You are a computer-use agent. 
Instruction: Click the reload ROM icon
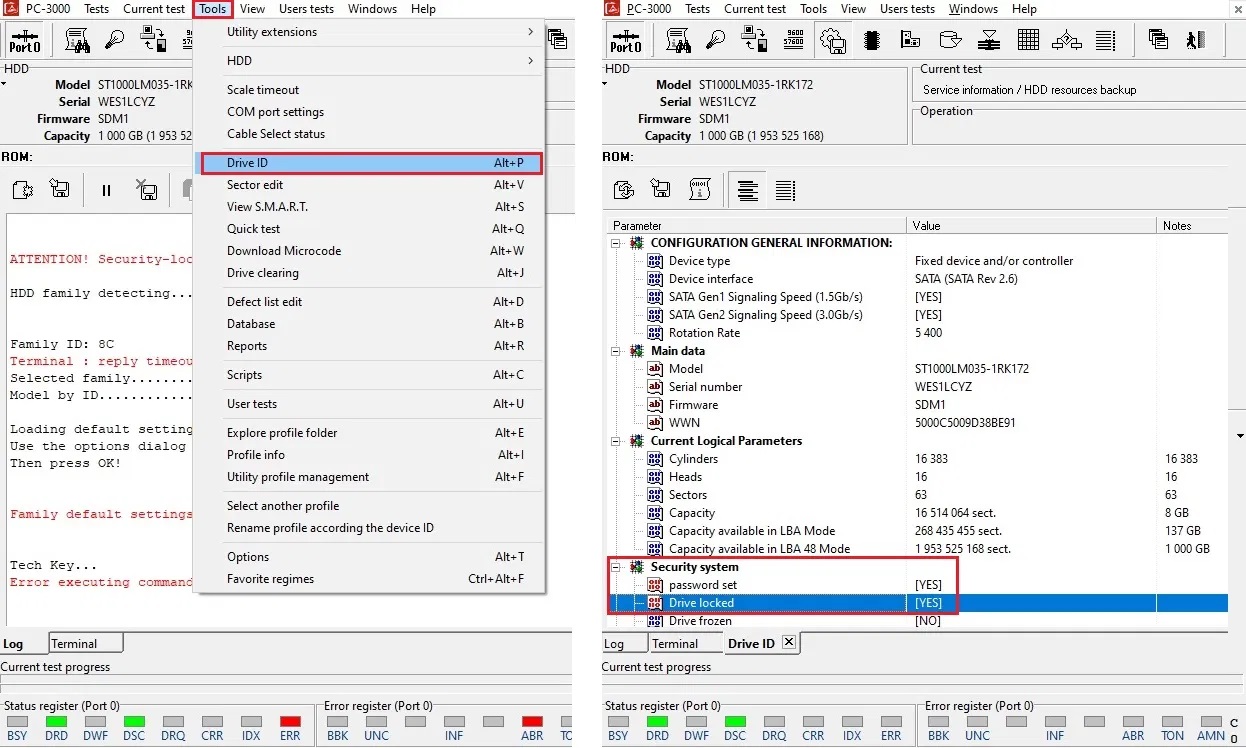coord(624,188)
